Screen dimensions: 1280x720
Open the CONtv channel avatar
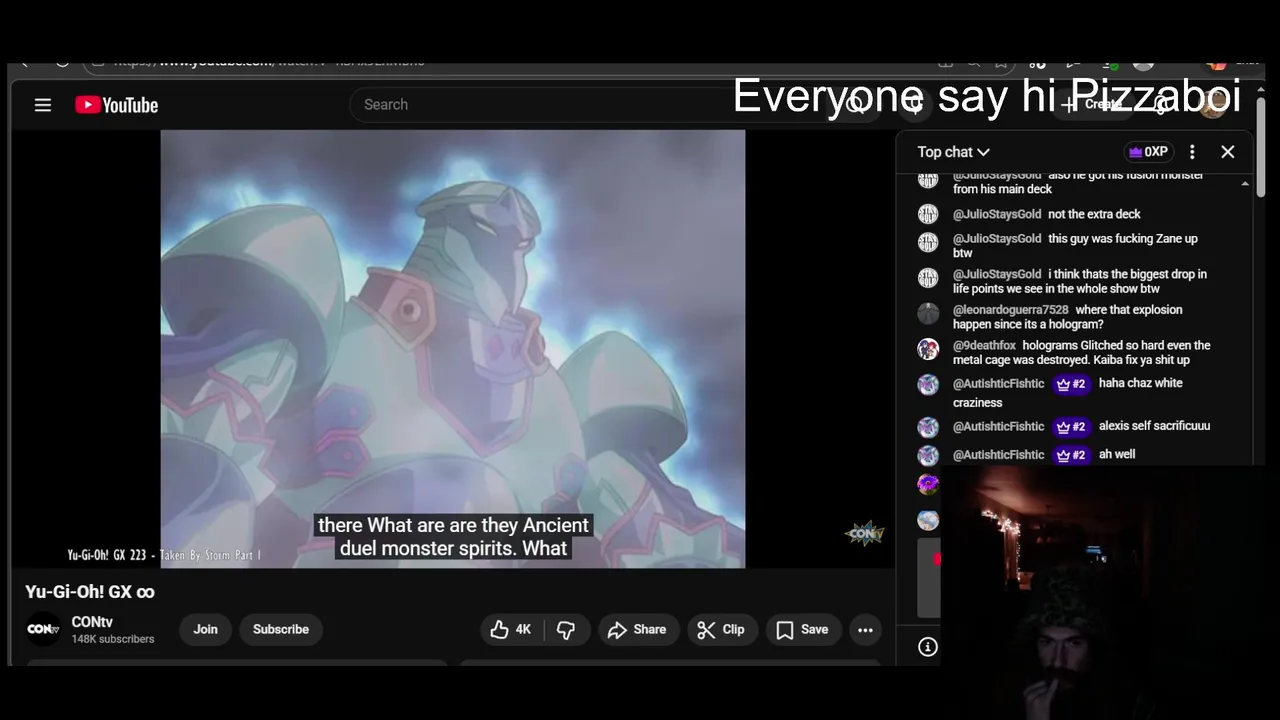tap(43, 629)
